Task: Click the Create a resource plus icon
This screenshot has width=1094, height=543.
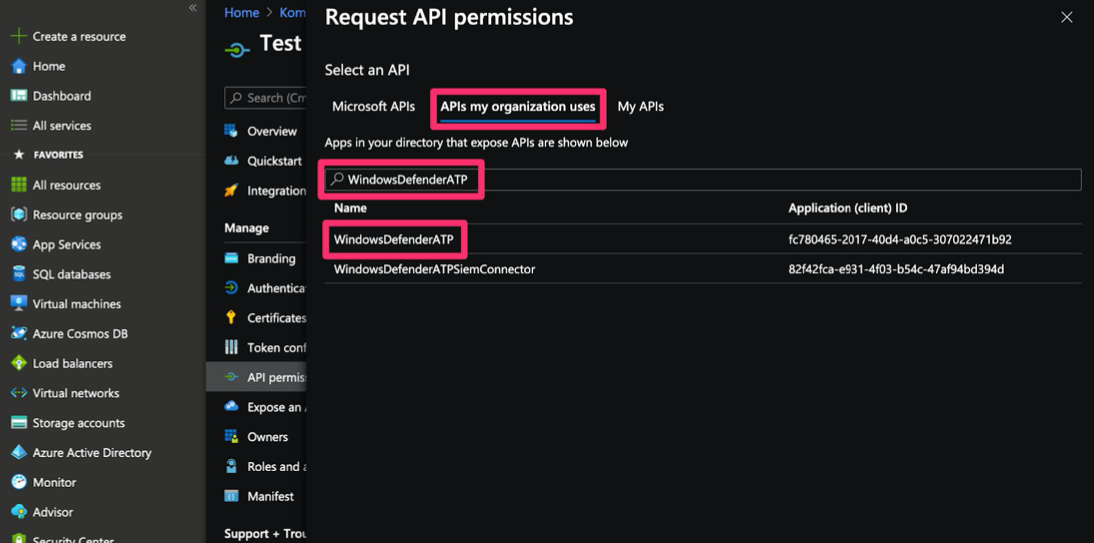Action: pos(19,36)
